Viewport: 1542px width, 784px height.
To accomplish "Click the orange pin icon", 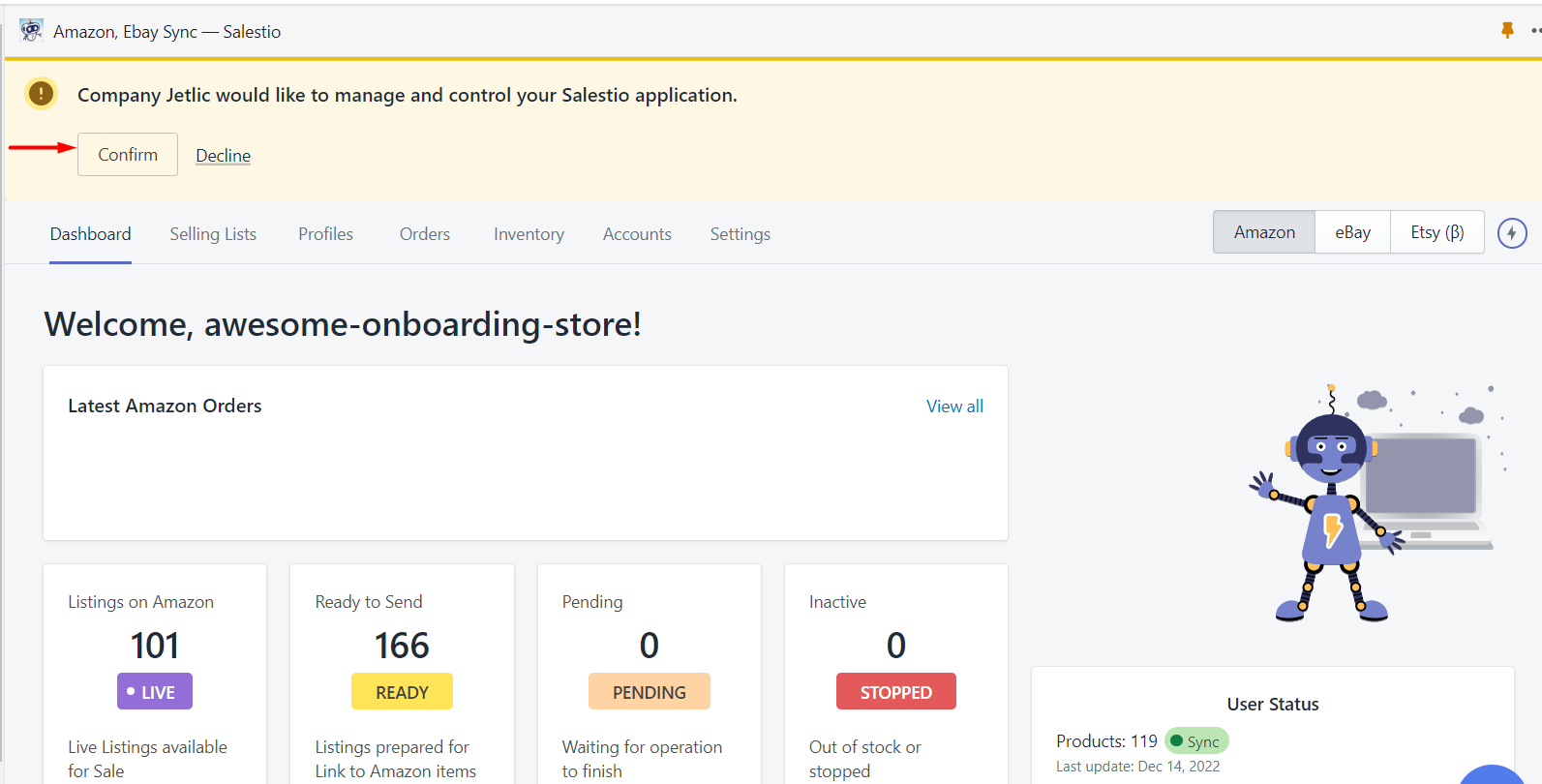I will pyautogui.click(x=1507, y=31).
